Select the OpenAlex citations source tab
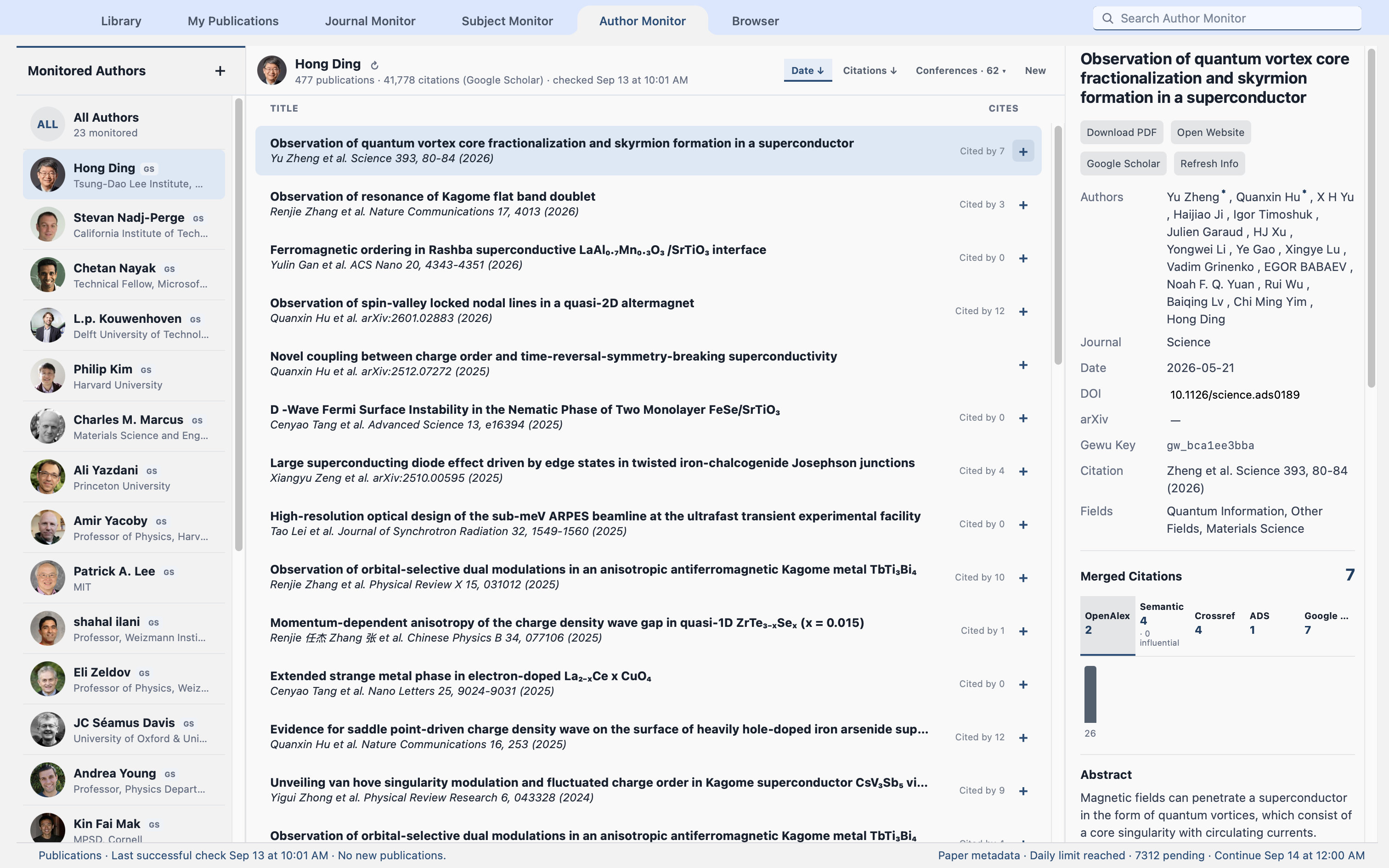The image size is (1389, 868). (1107, 625)
